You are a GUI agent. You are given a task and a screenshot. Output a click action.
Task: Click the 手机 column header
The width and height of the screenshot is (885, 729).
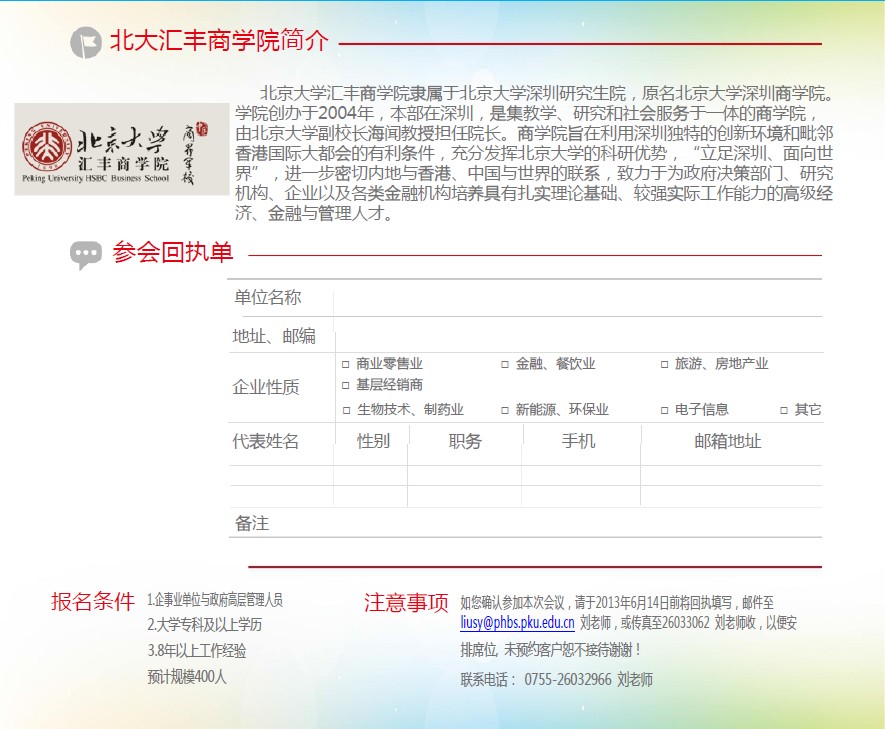pyautogui.click(x=579, y=441)
